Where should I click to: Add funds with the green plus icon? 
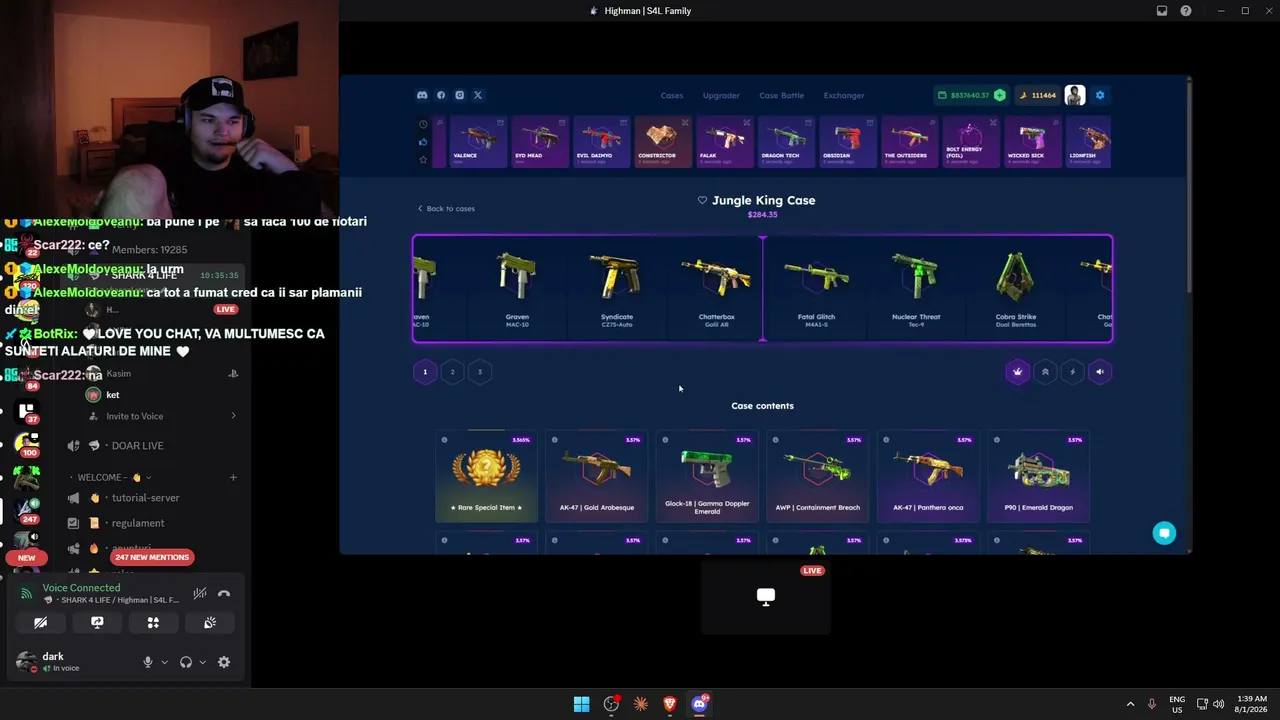point(999,95)
